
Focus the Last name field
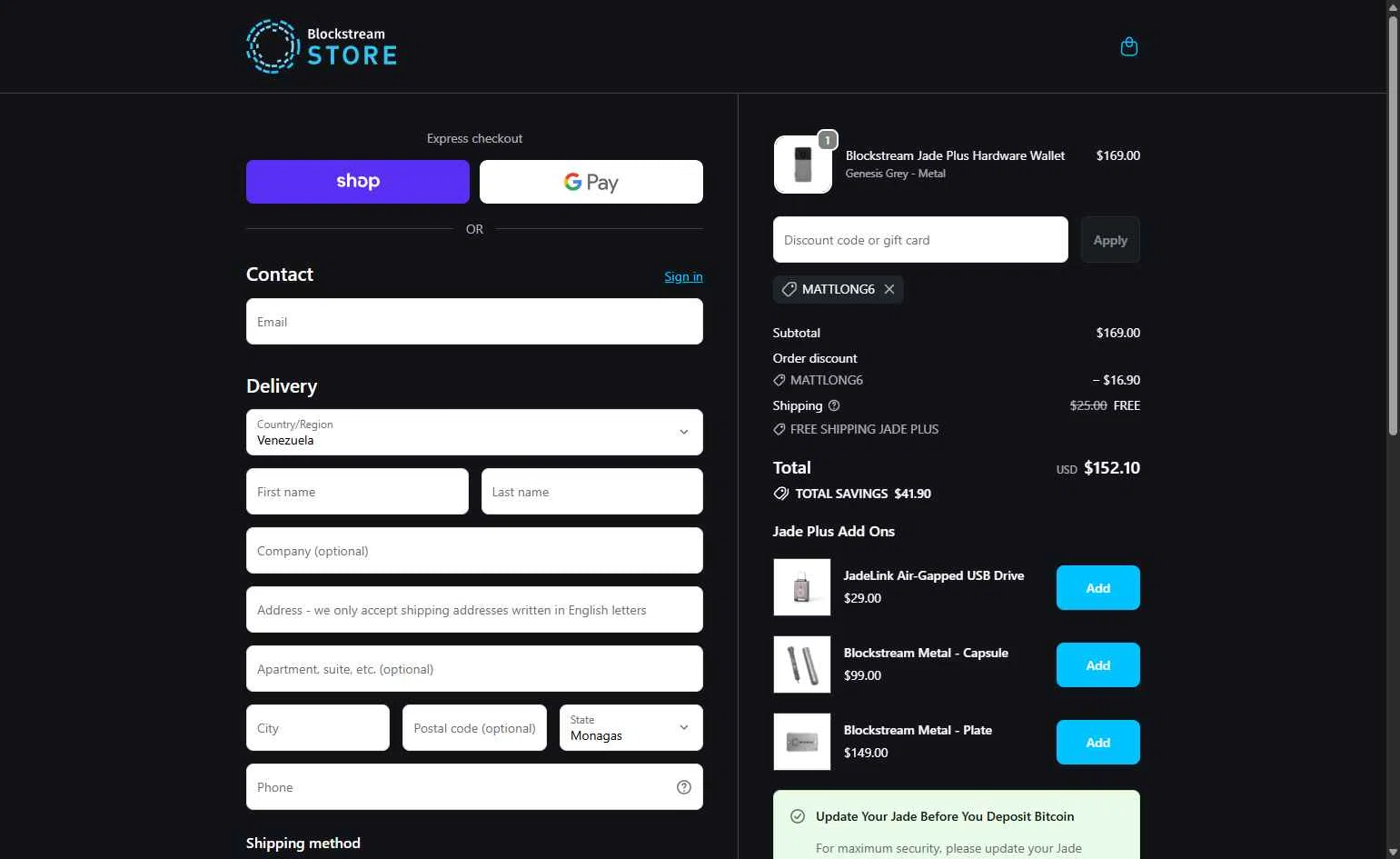(592, 492)
